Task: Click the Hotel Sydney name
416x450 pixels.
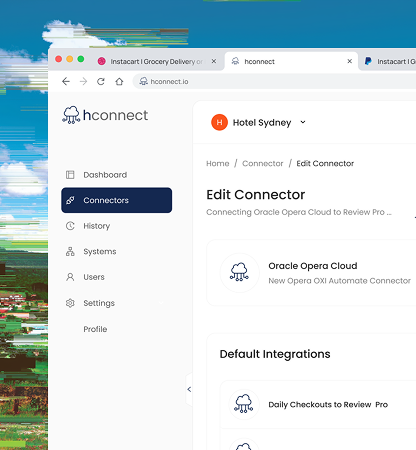Action: pos(262,123)
